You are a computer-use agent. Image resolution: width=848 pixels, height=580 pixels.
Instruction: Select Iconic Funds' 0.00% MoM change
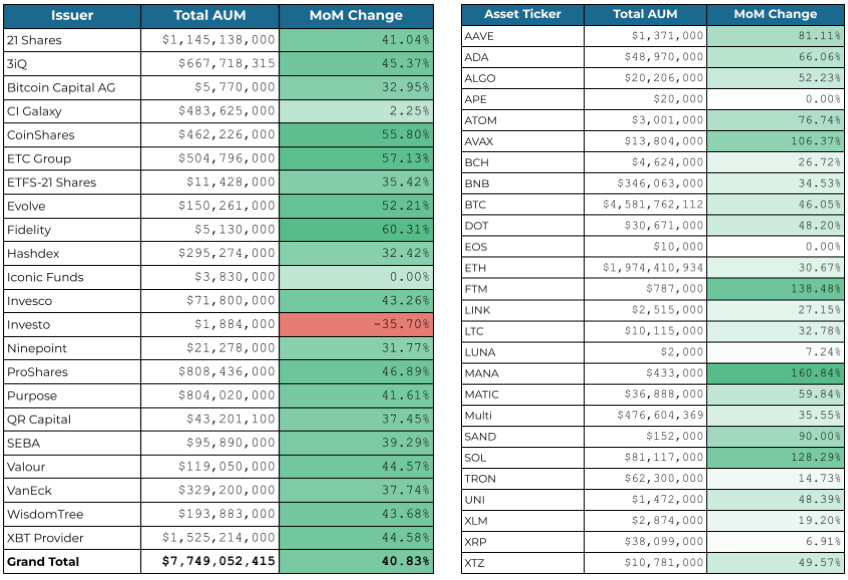coord(356,277)
